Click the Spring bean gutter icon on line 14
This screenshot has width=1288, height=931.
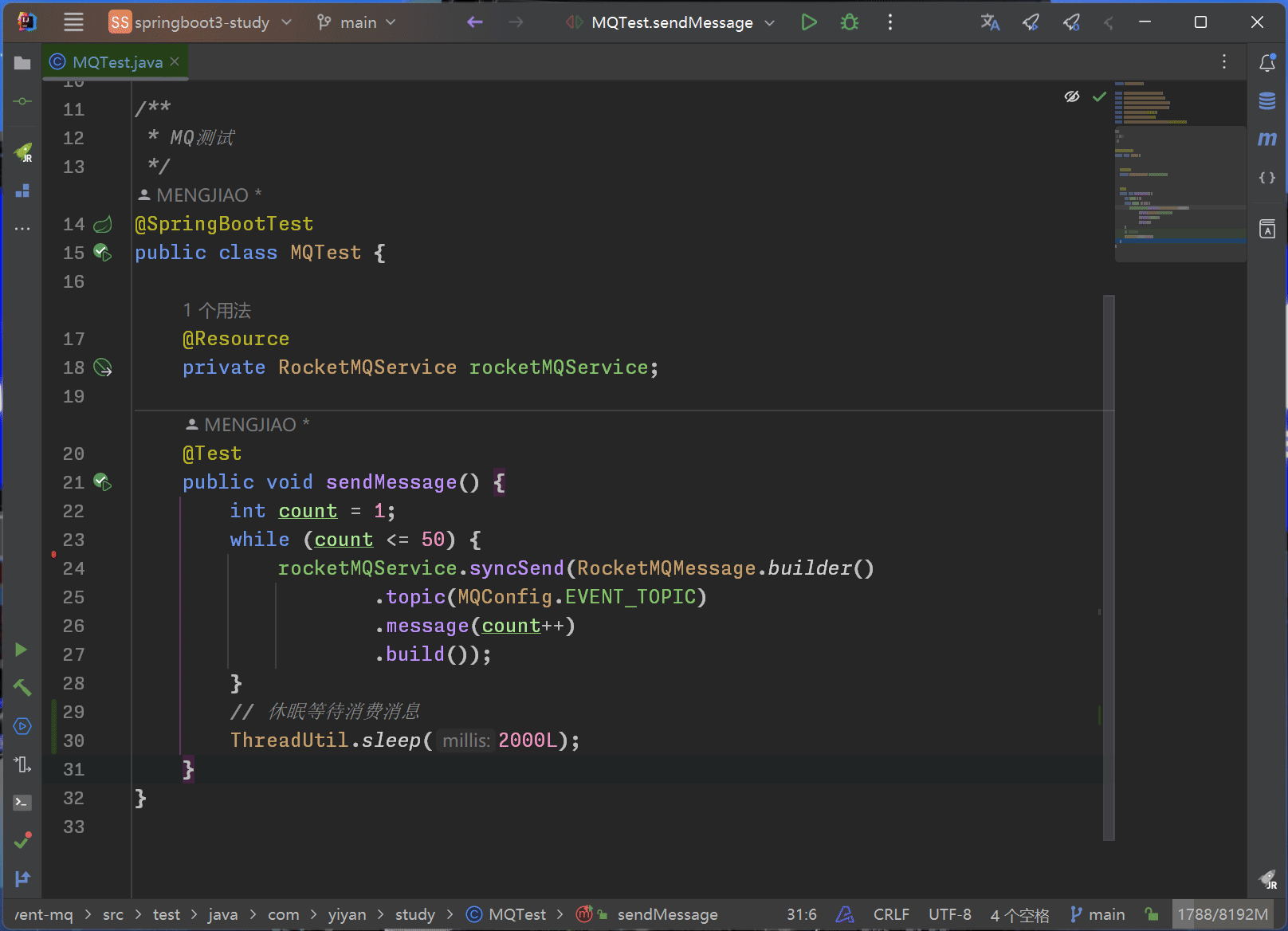point(103,224)
